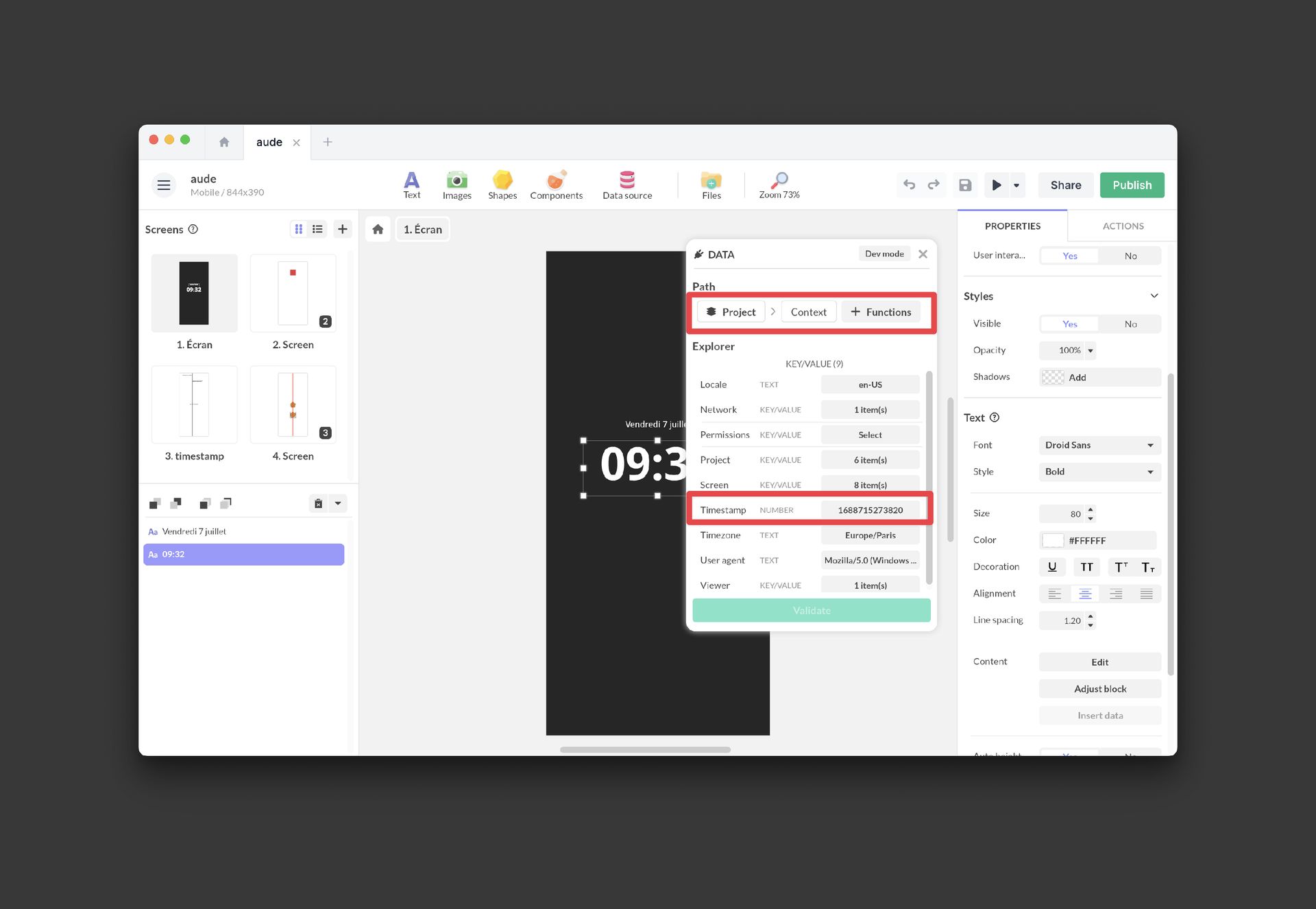This screenshot has width=1316, height=909.
Task: Select the timestamp screen thumbnail
Action: [x=194, y=404]
